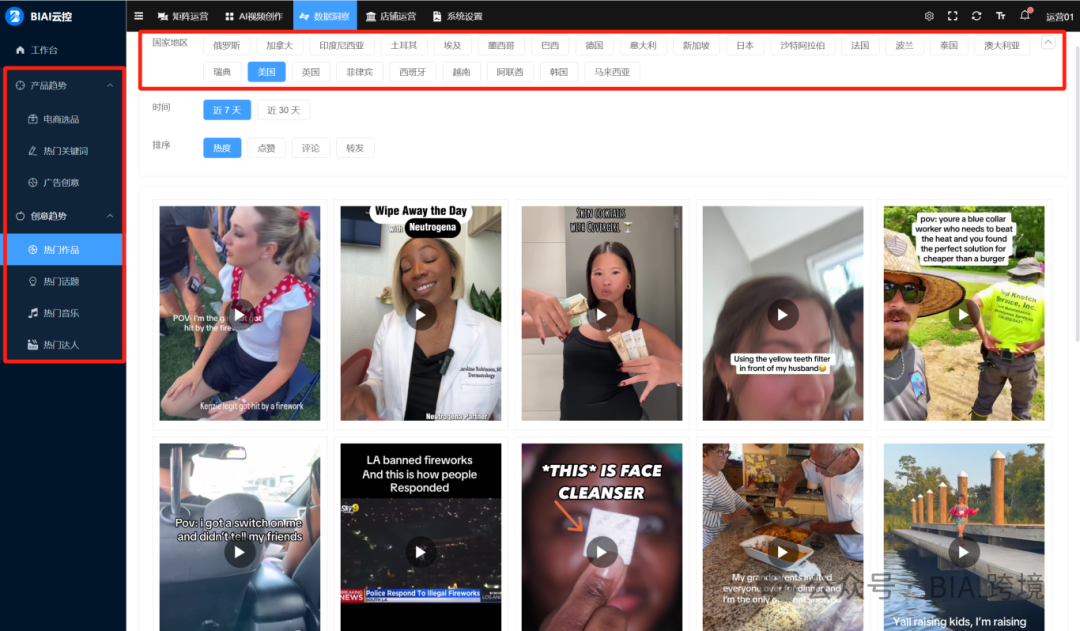The image size is (1080, 631).
Task: Click the refresh icon in the top bar
Action: [x=976, y=15]
